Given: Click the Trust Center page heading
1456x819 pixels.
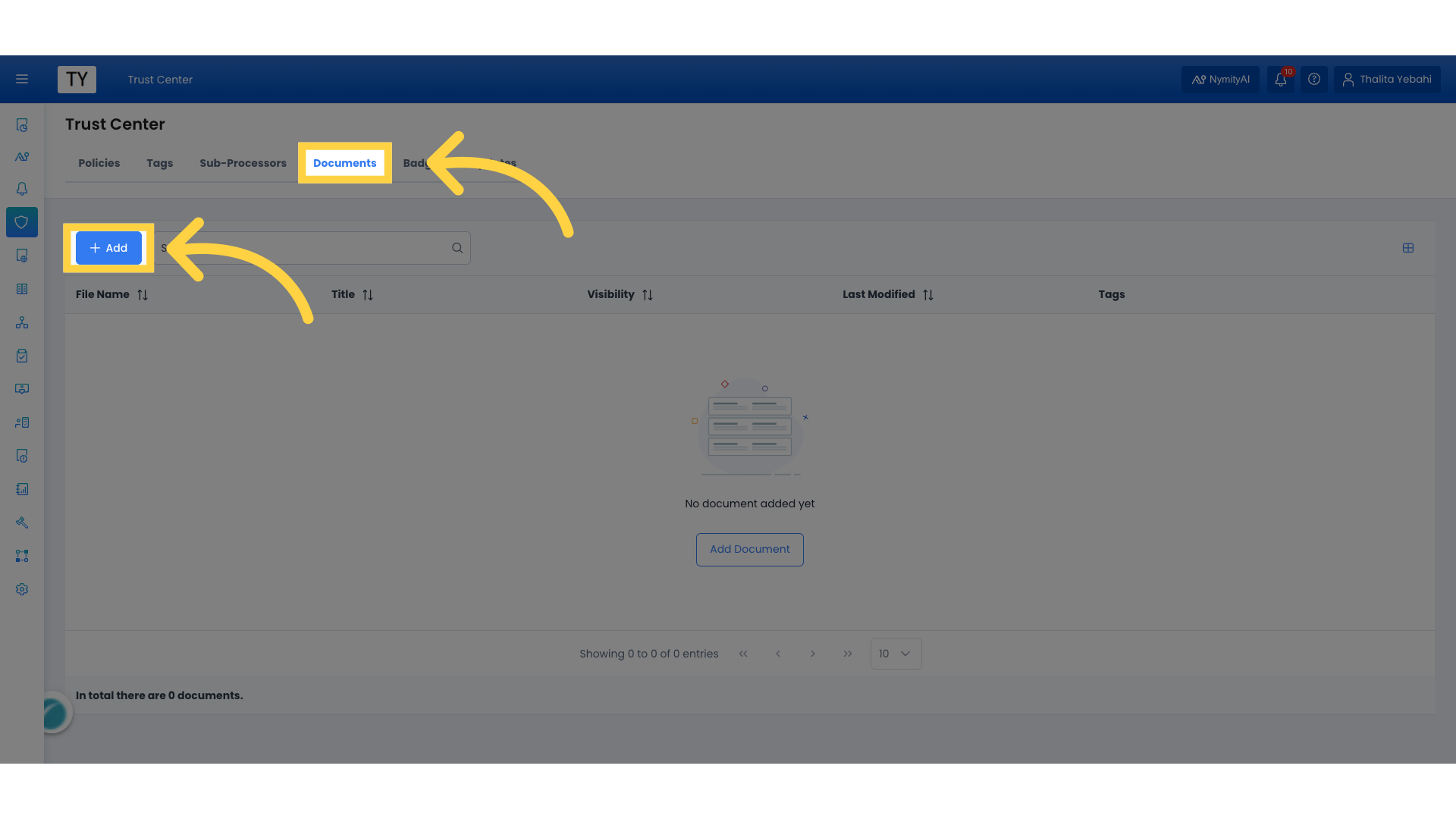Looking at the screenshot, I should point(115,124).
